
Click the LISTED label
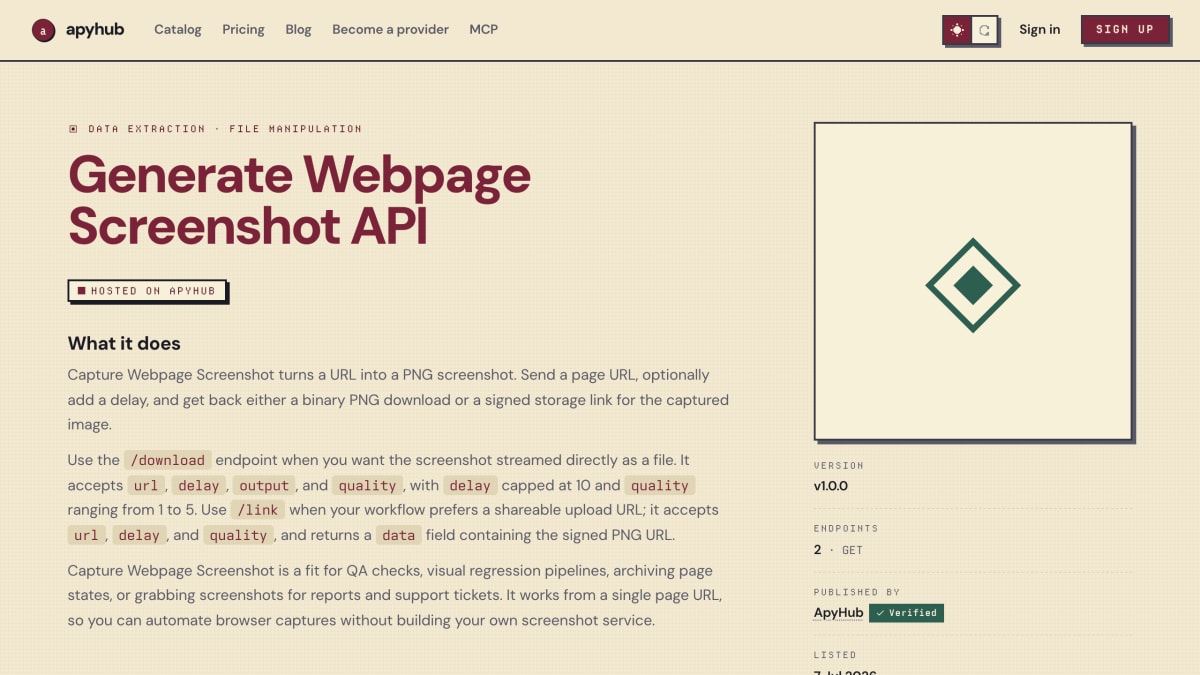[x=835, y=655]
